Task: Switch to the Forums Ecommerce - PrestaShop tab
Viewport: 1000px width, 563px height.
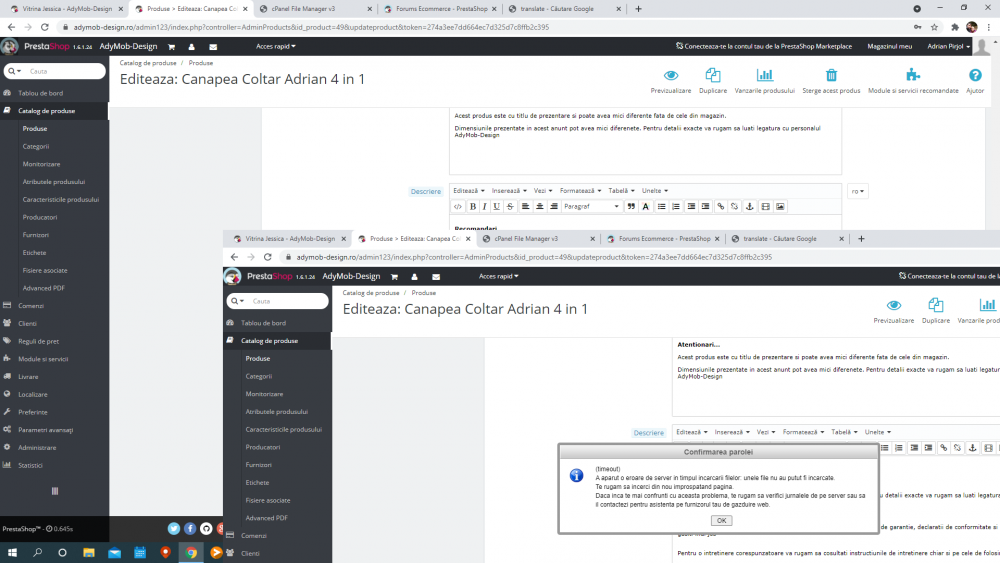Action: (440, 9)
